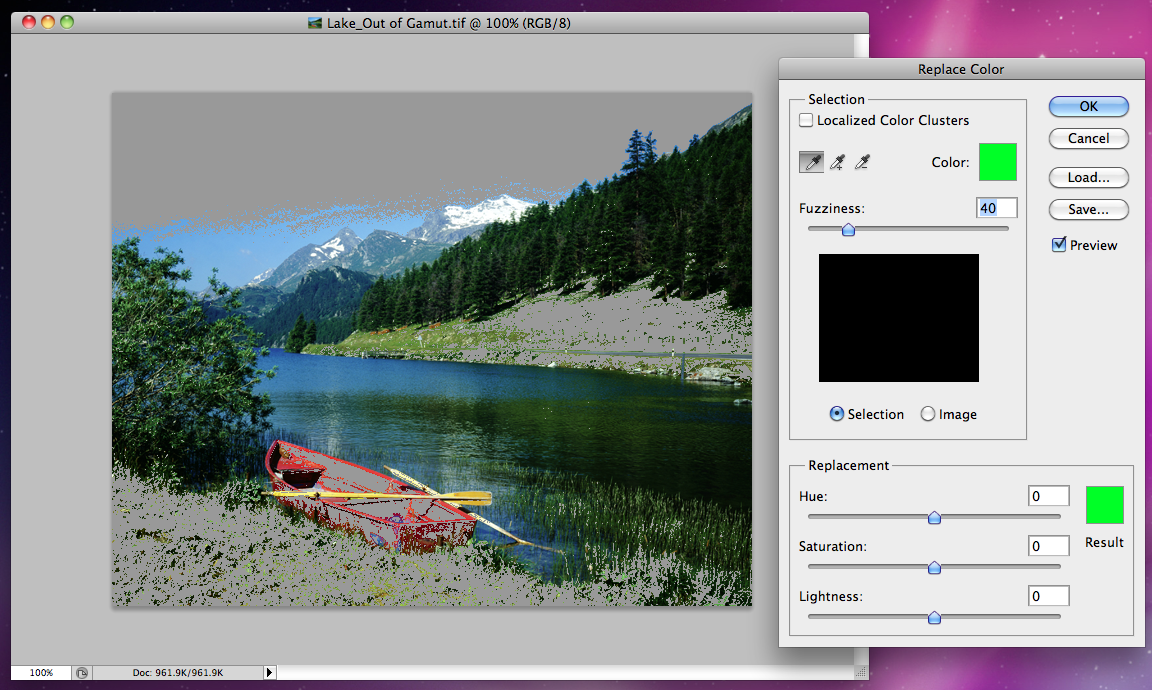This screenshot has width=1152, height=690.
Task: Open the green Color swatch picker
Action: coord(997,162)
